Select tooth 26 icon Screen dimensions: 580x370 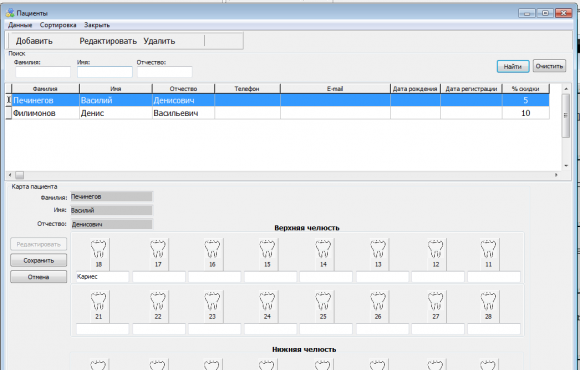point(378,306)
